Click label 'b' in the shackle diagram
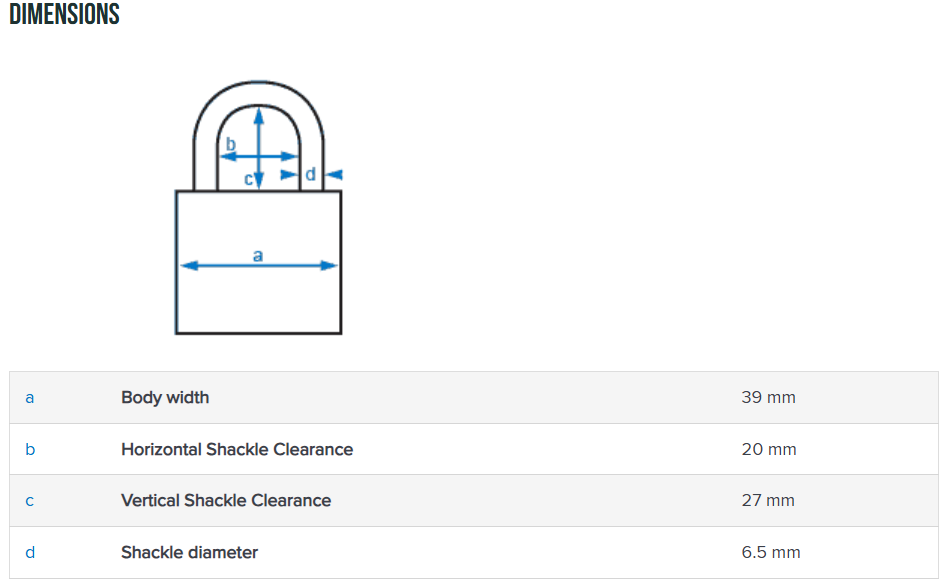Screen dimensions: 950x588 click(231, 145)
